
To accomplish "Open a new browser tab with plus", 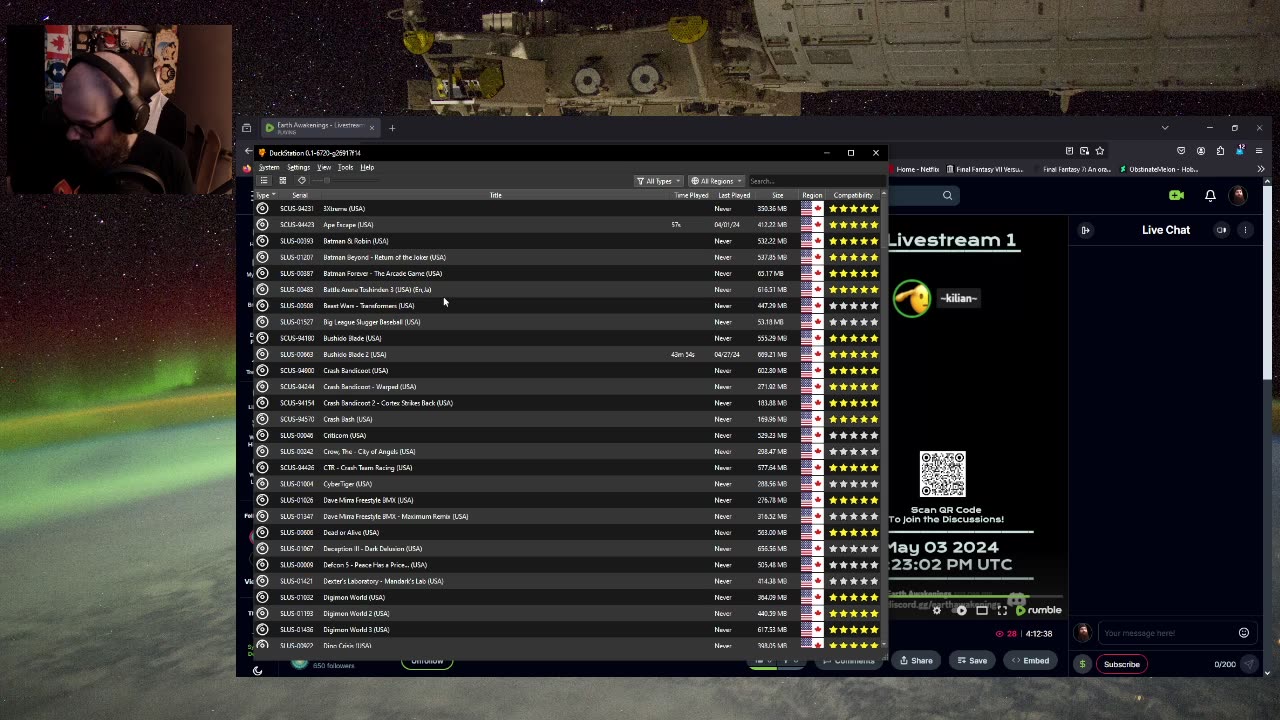I will pyautogui.click(x=392, y=128).
